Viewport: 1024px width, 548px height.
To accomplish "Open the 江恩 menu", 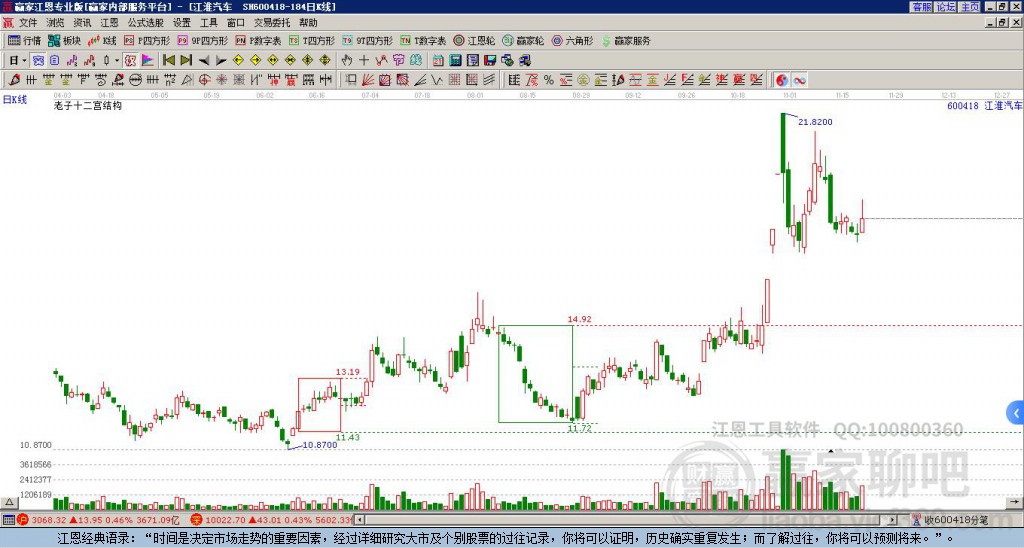I will pyautogui.click(x=109, y=23).
